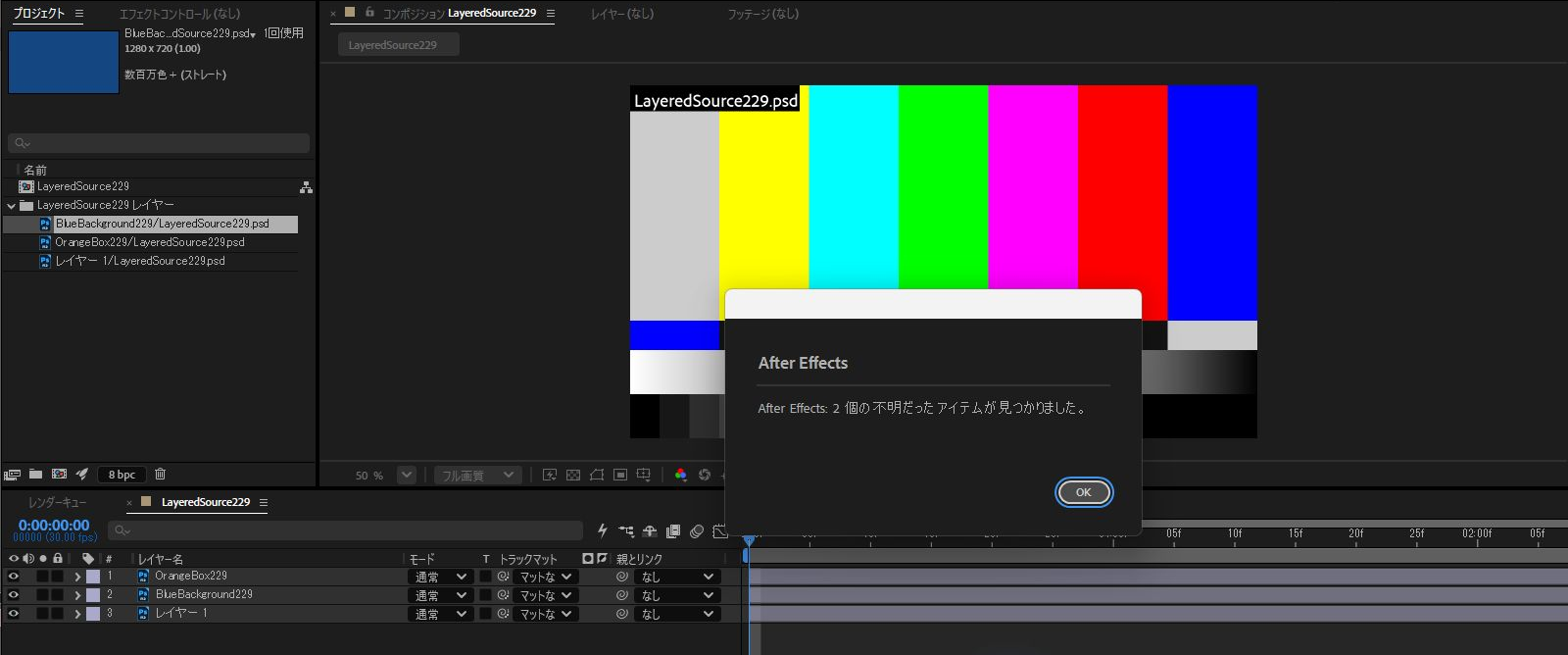Hide the OrangeBox229 layer with eye toggle
The width and height of the screenshot is (1568, 655).
click(x=14, y=577)
